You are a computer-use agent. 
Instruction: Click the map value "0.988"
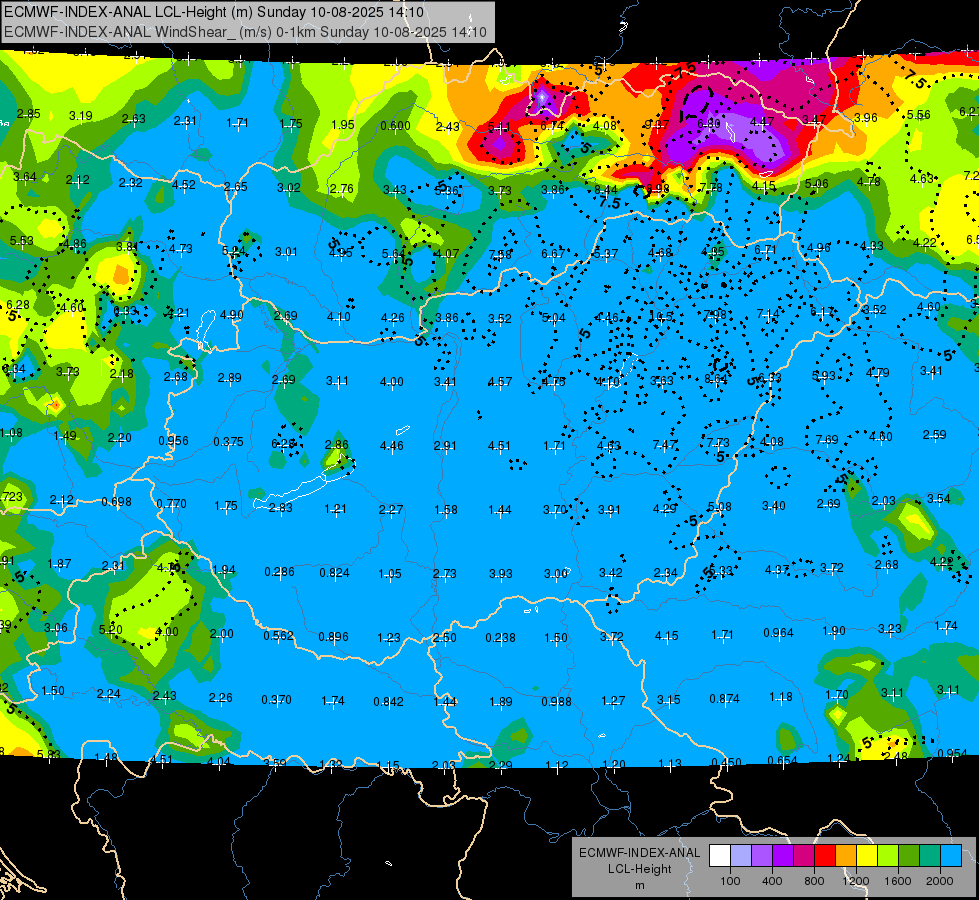556,701
